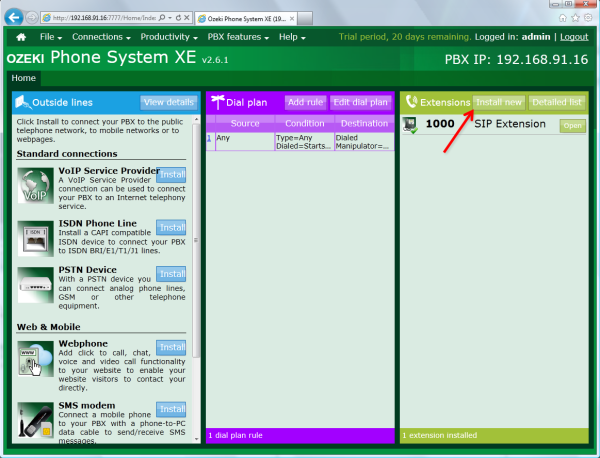Click Install new in Extensions
Screen dimensions: 600x458
tap(499, 103)
